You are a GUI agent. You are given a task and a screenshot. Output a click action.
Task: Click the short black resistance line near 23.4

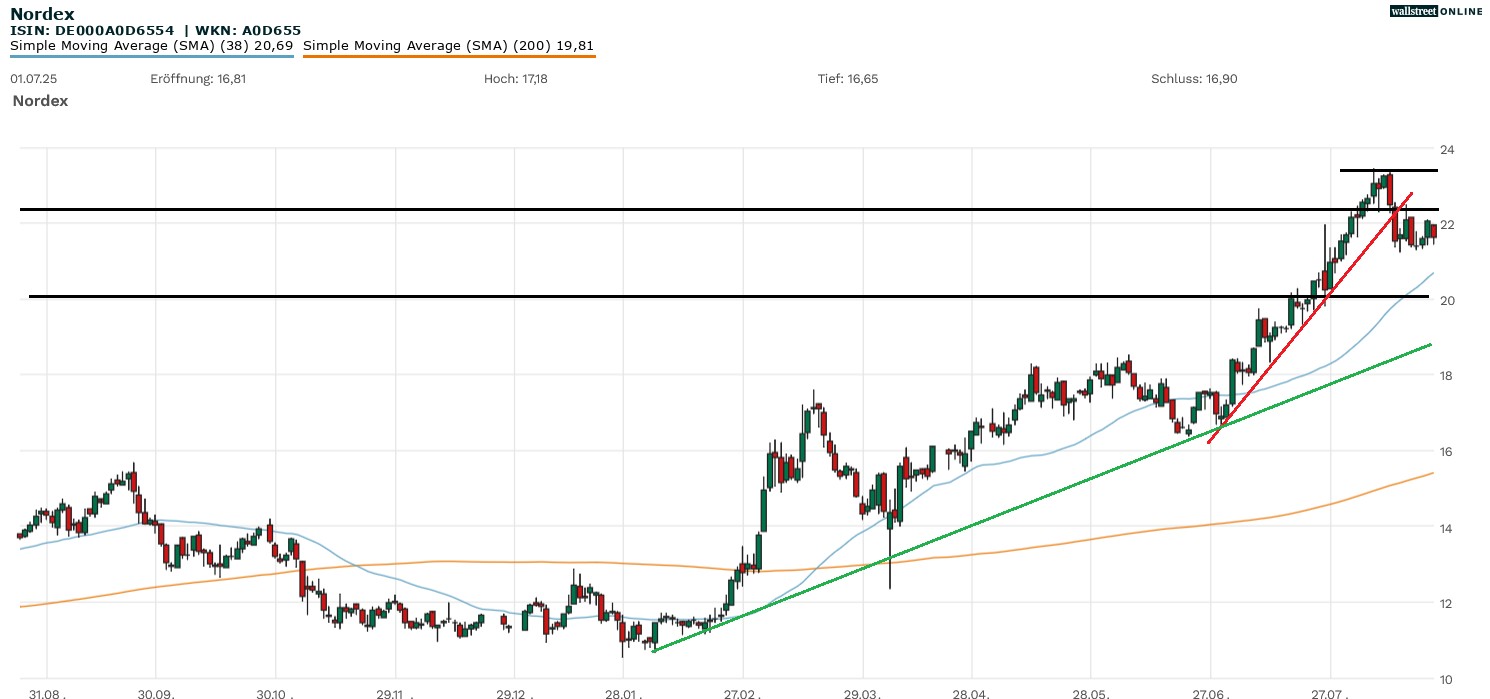click(x=1389, y=170)
